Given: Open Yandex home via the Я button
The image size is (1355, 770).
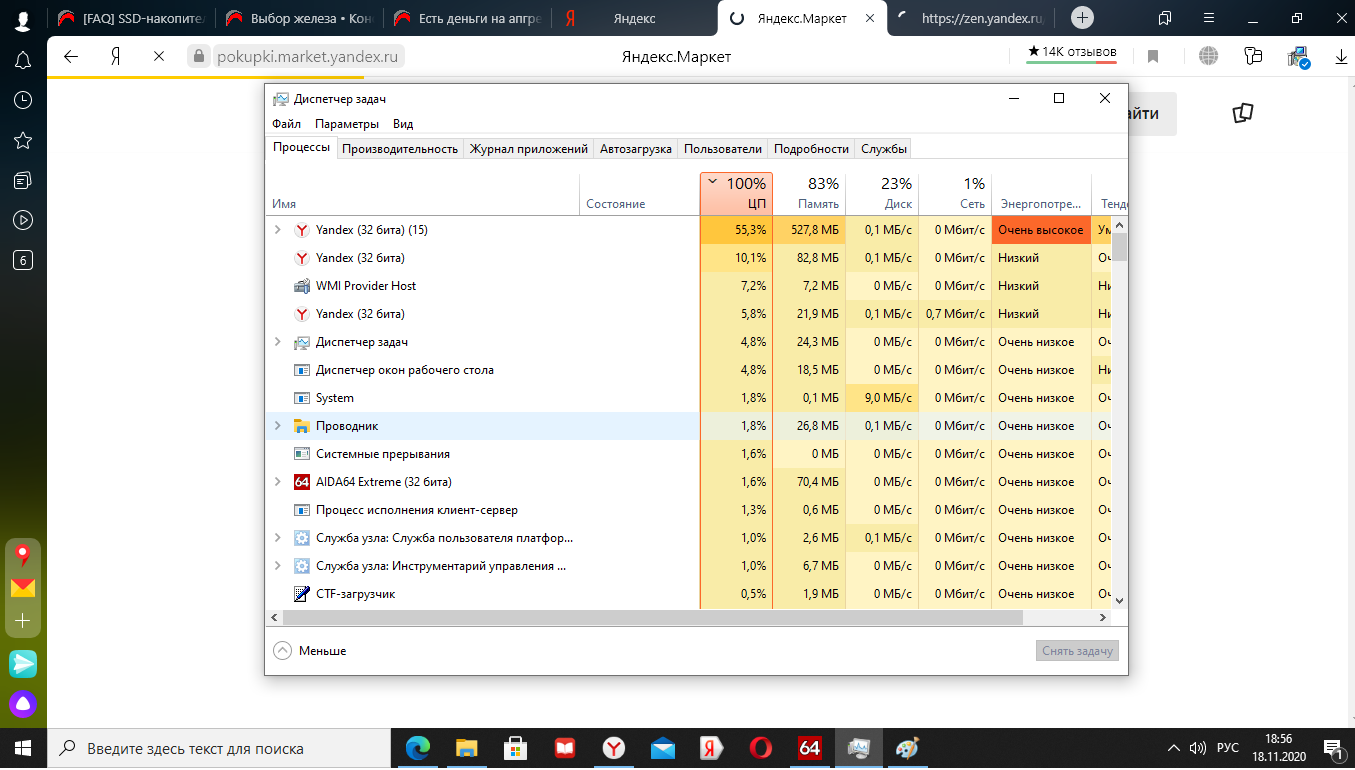Looking at the screenshot, I should (116, 57).
